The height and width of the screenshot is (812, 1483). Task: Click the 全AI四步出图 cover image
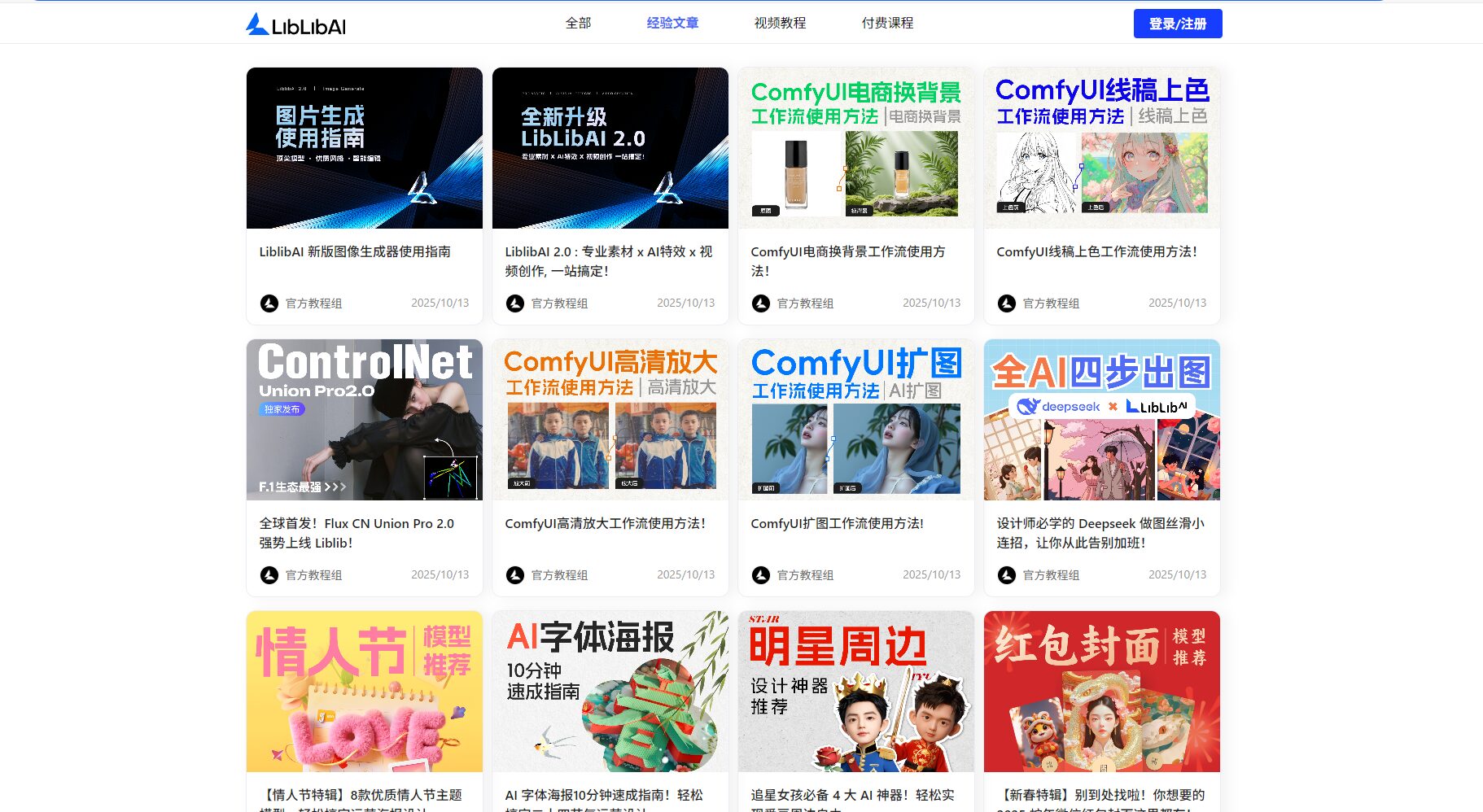[1101, 420]
